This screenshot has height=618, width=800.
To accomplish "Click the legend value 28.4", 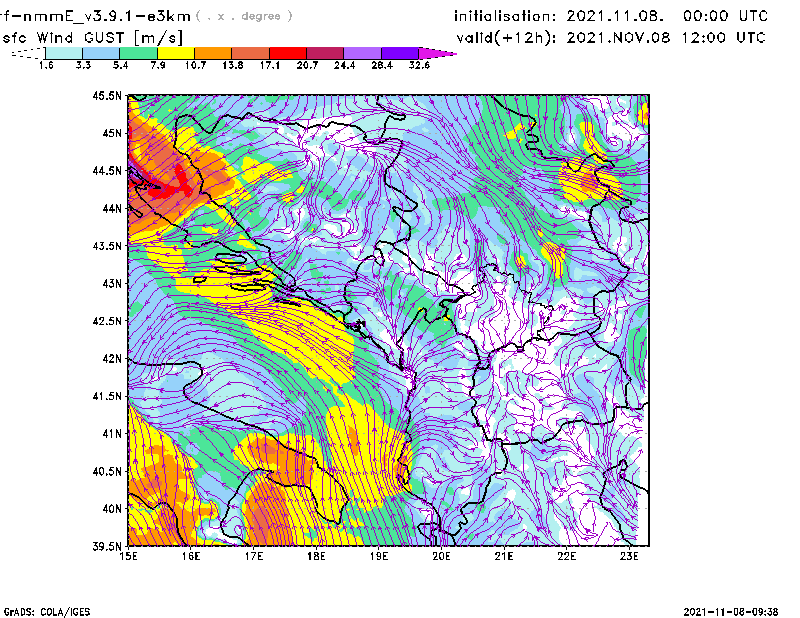I will click(382, 65).
